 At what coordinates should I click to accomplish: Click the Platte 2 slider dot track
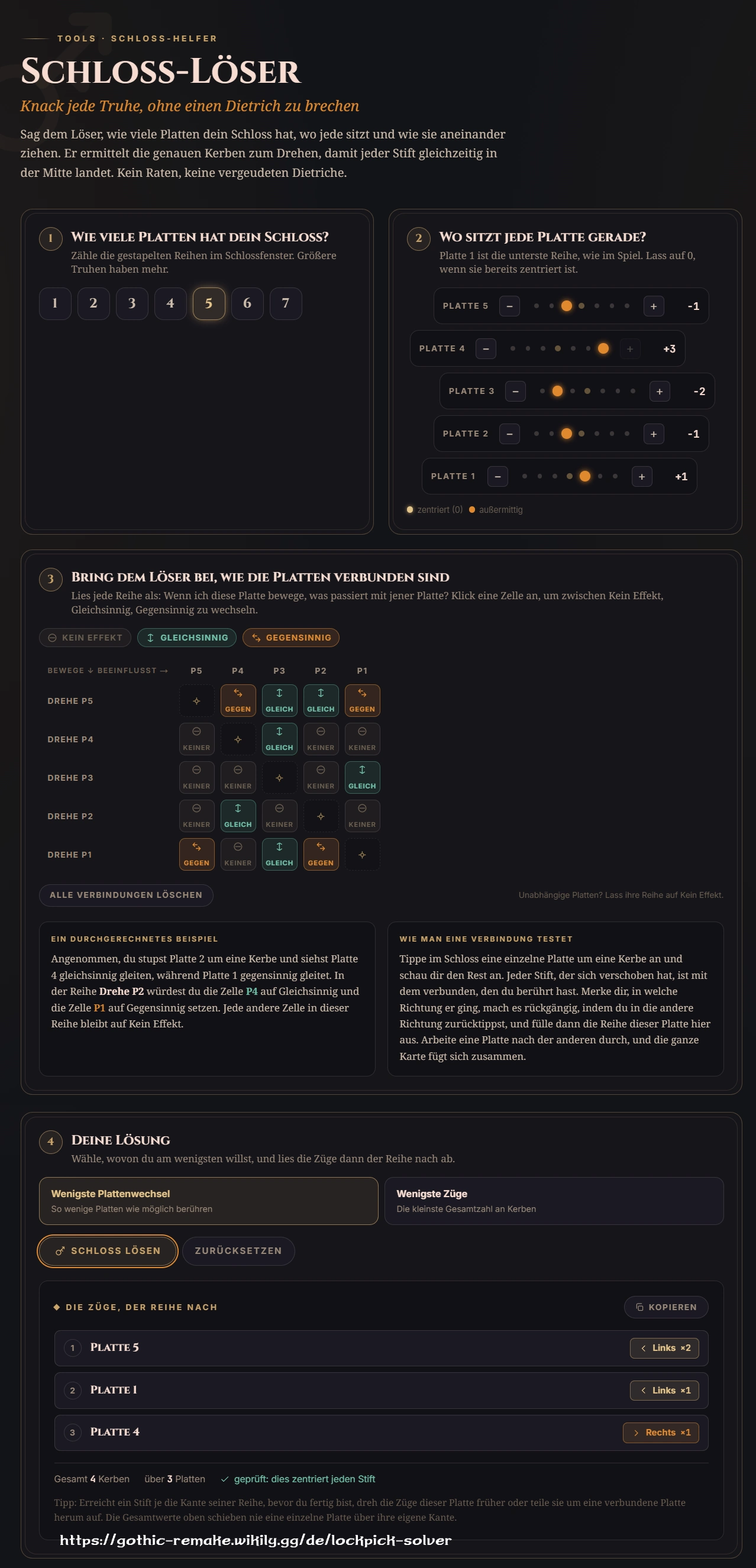pyautogui.click(x=581, y=434)
